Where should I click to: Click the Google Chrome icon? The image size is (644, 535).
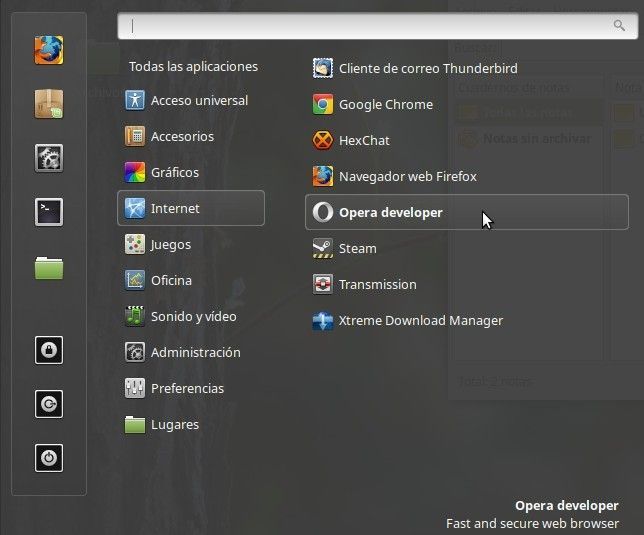click(x=323, y=104)
